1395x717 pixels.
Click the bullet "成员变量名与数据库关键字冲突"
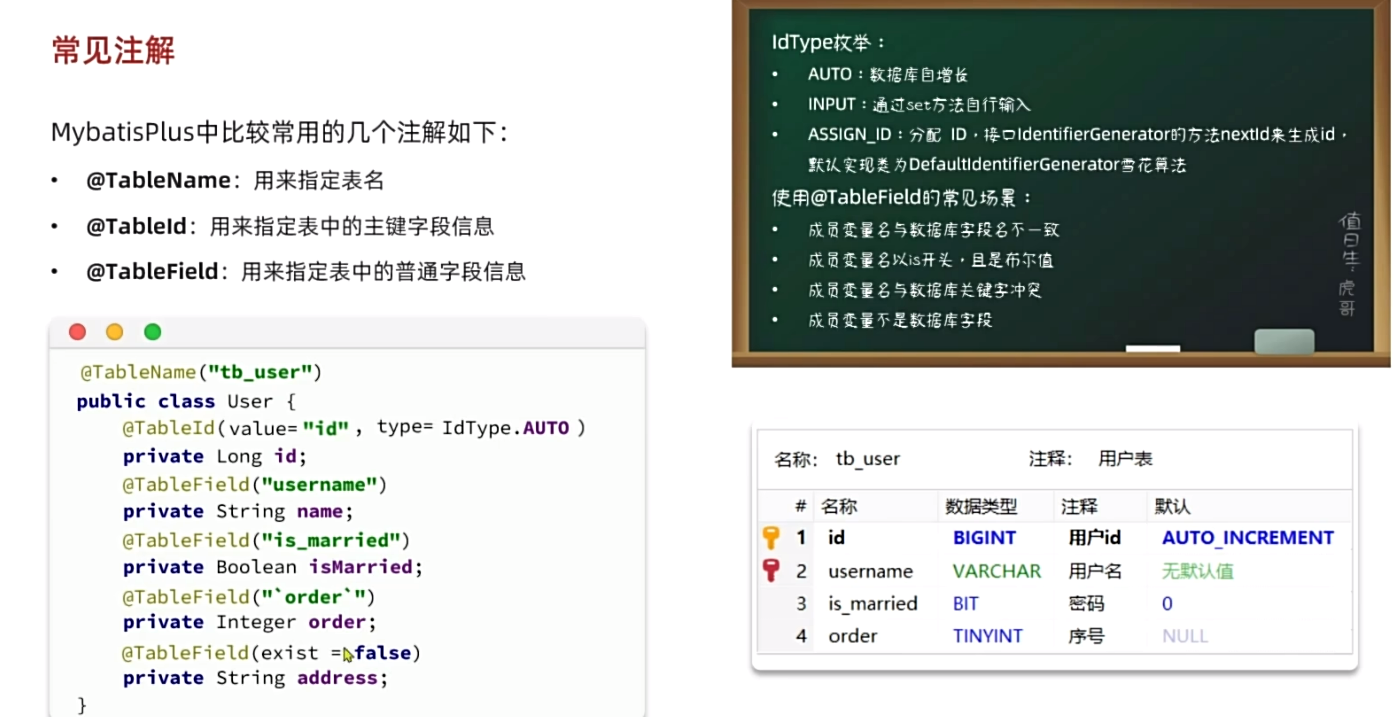(924, 290)
